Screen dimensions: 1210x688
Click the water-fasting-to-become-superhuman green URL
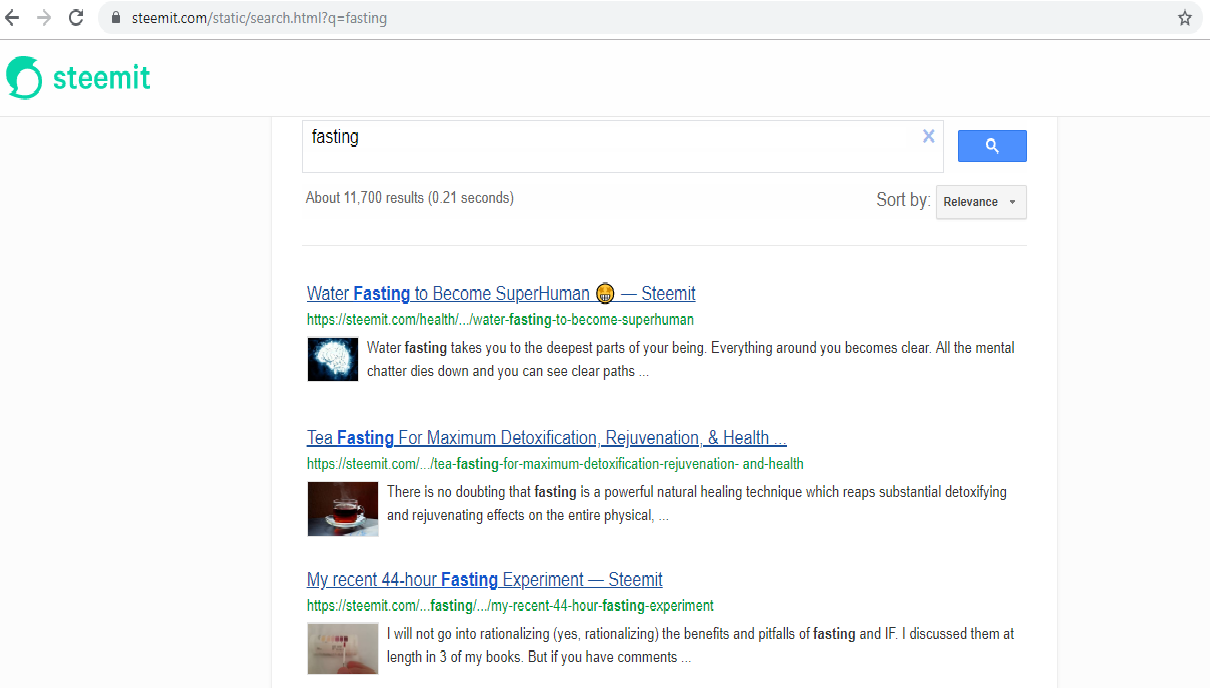(x=500, y=320)
